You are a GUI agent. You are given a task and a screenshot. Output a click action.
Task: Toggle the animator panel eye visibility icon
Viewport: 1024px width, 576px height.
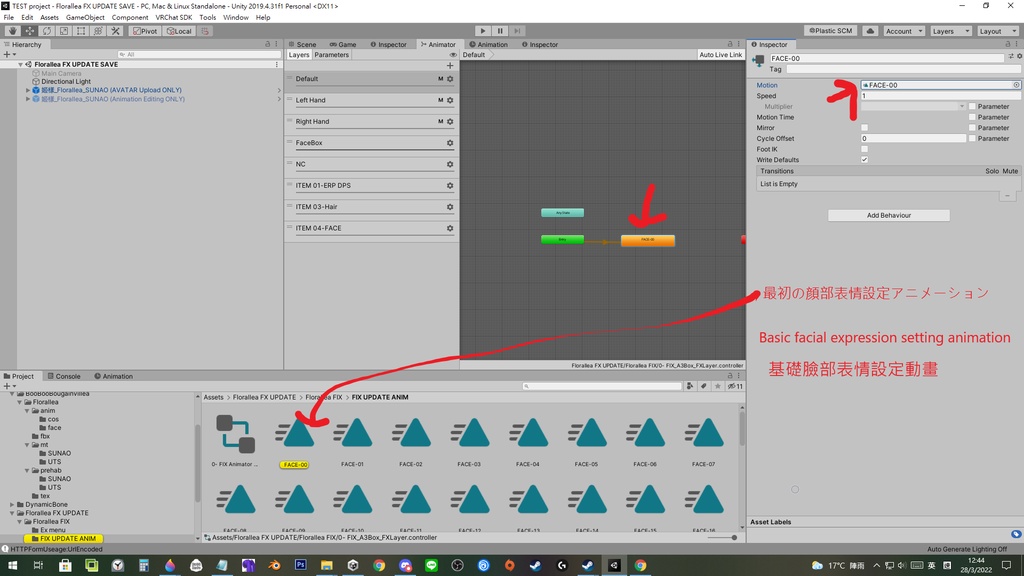(x=453, y=55)
